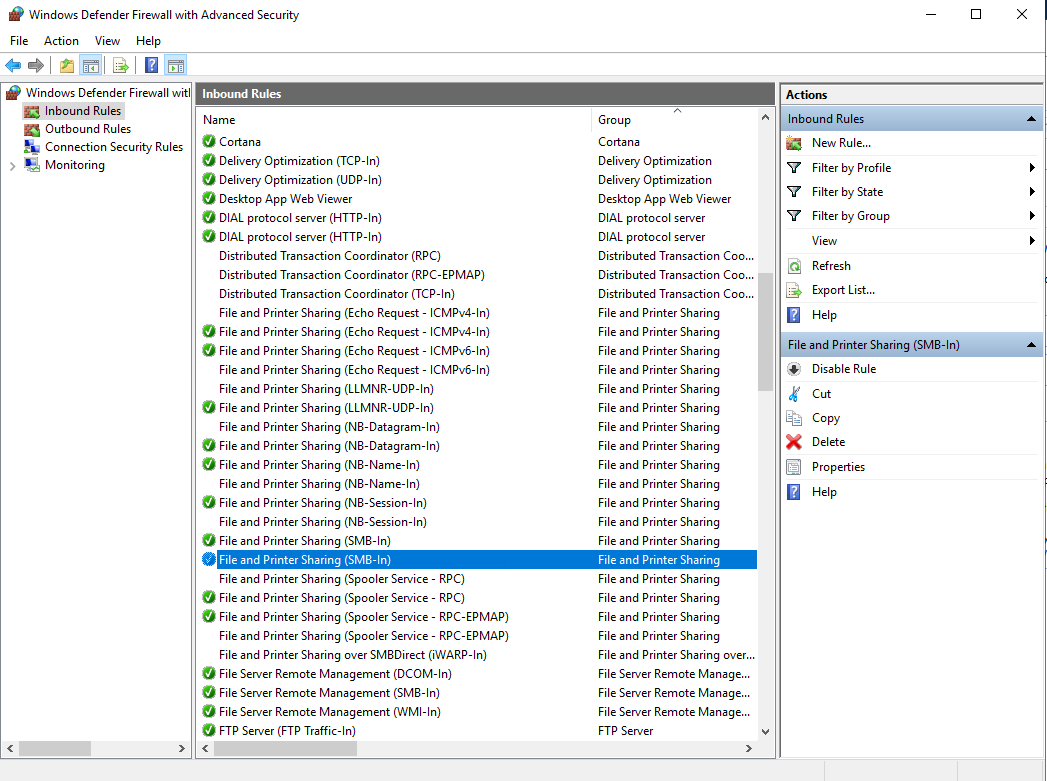This screenshot has width=1047, height=781.
Task: Click the Outbound Rules tree icon
Action: pyautogui.click(x=32, y=129)
